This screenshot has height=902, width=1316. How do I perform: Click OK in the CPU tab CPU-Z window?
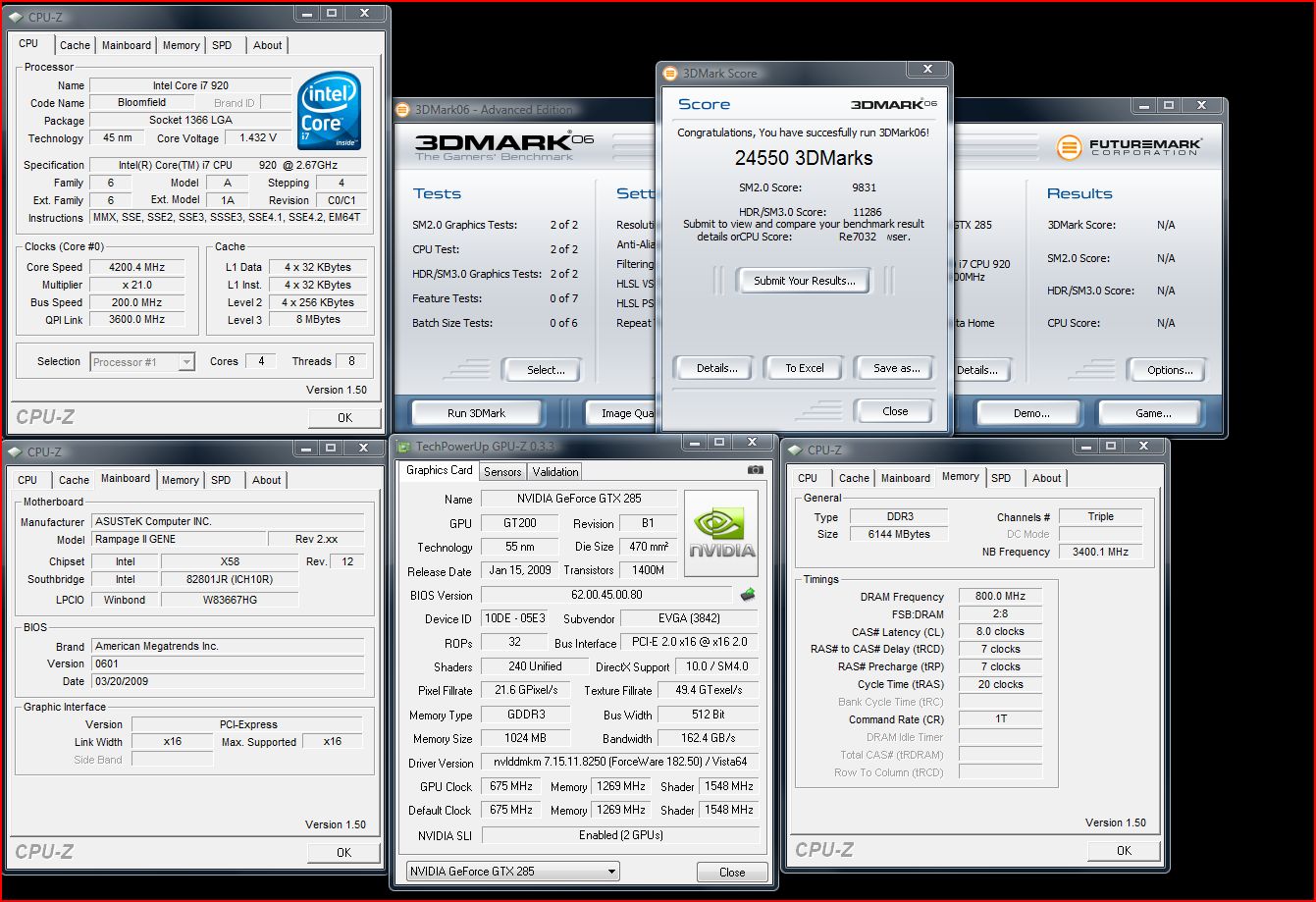[344, 417]
